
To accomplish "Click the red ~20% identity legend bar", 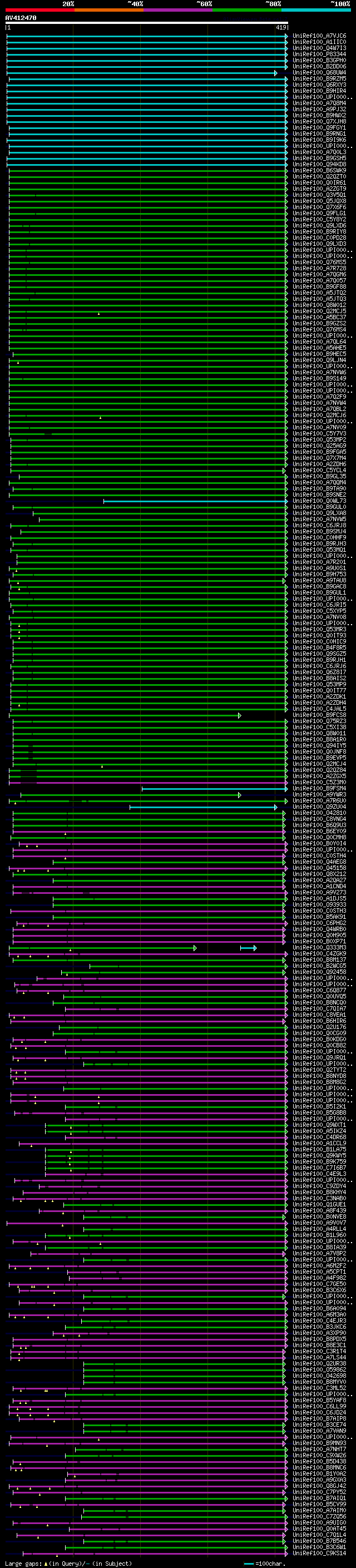I will pos(39,10).
